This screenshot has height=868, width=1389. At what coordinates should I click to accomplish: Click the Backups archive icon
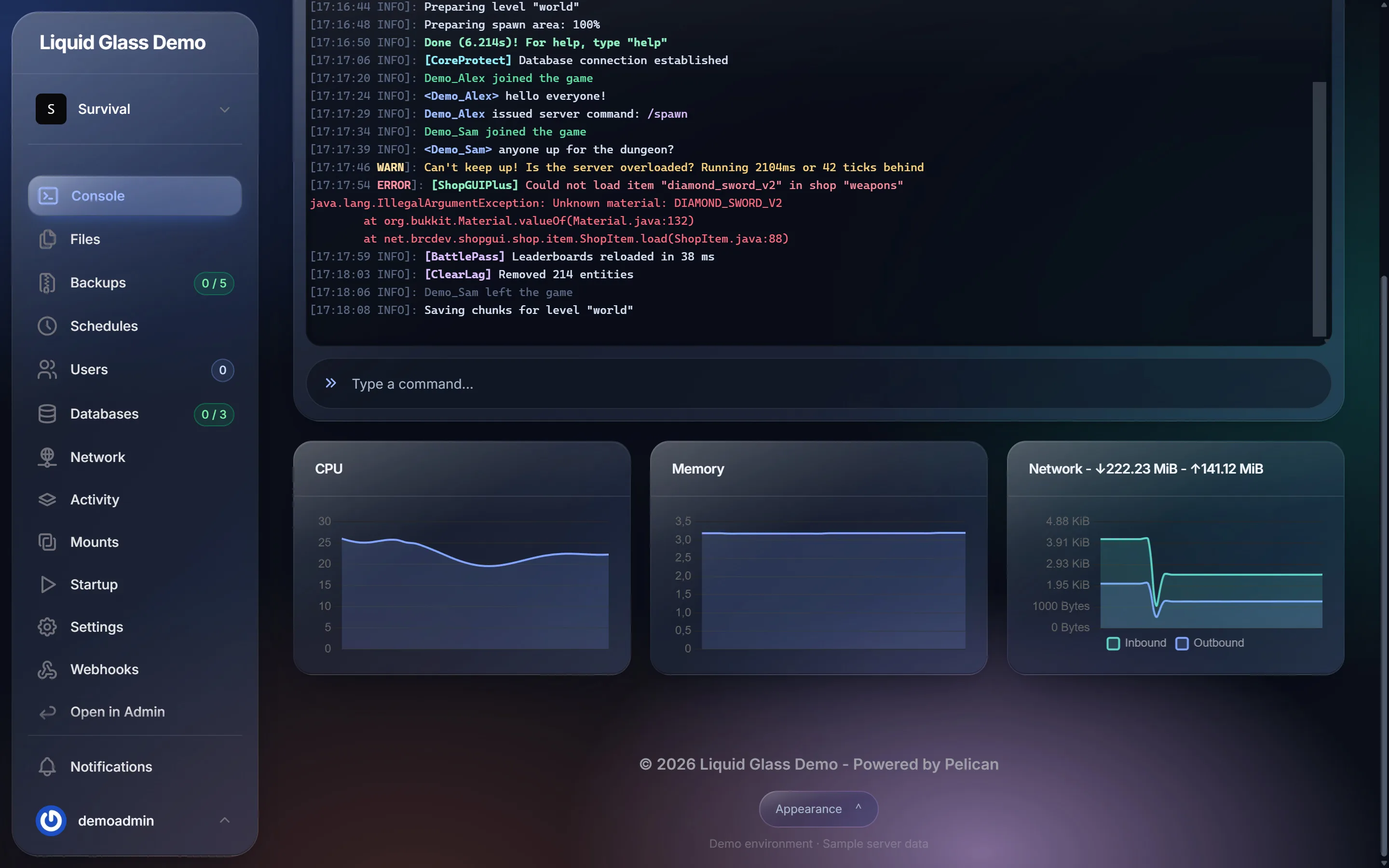click(47, 283)
